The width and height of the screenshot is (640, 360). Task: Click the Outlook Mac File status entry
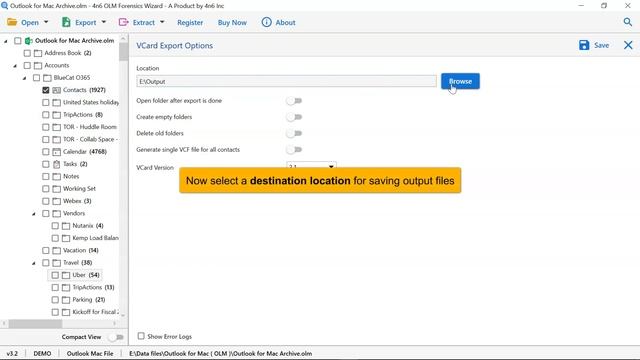[x=90, y=353]
